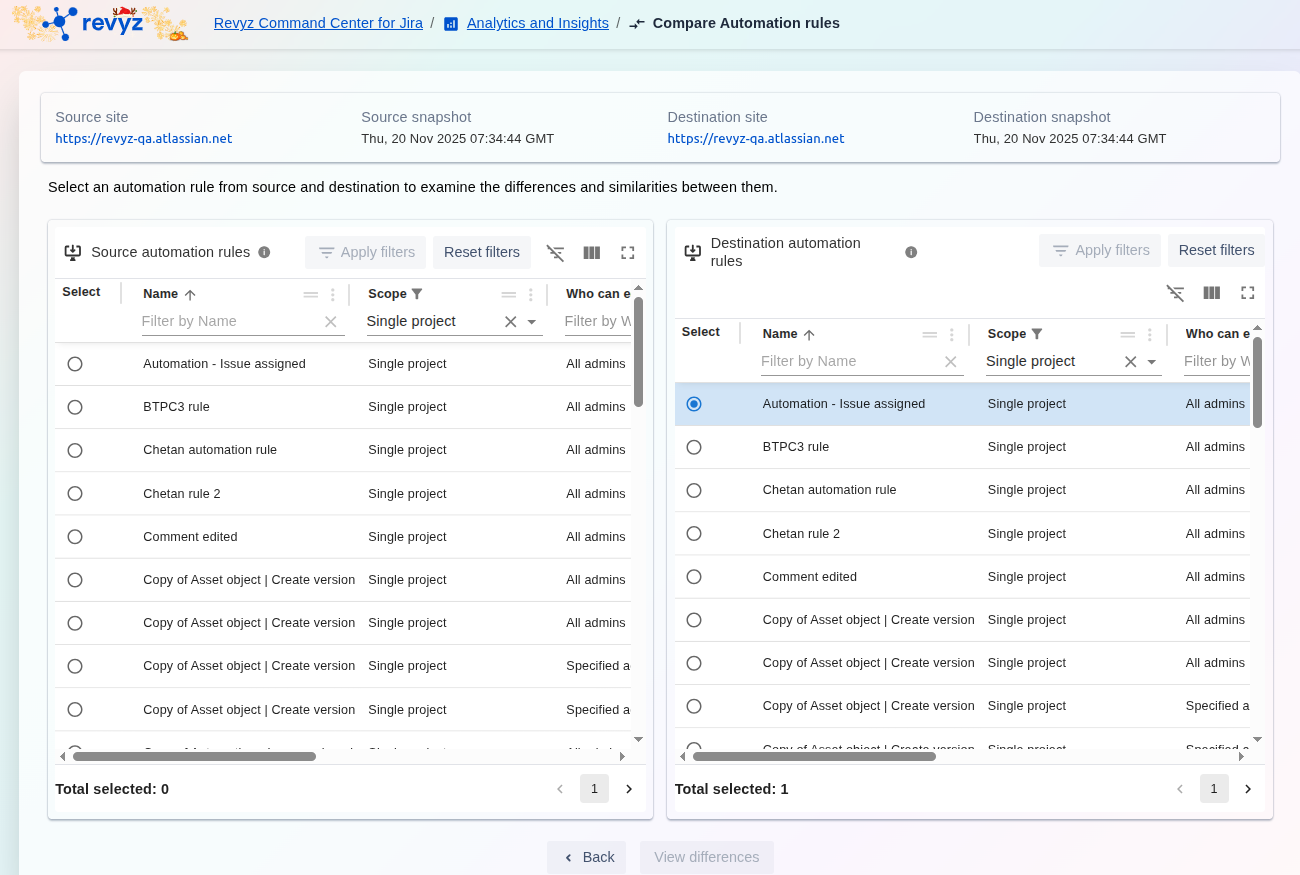The width and height of the screenshot is (1300, 875).
Task: Select the source Comment edited radio button
Action: tap(75, 537)
